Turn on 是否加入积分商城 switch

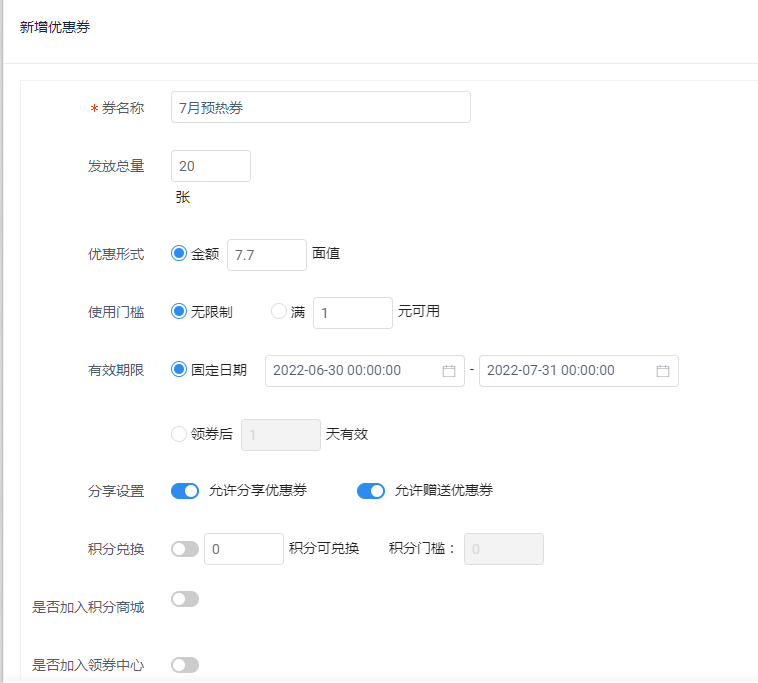(185, 599)
